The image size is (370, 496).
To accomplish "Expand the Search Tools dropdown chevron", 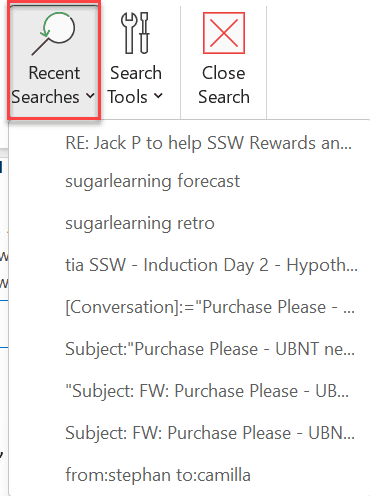I will [158, 96].
